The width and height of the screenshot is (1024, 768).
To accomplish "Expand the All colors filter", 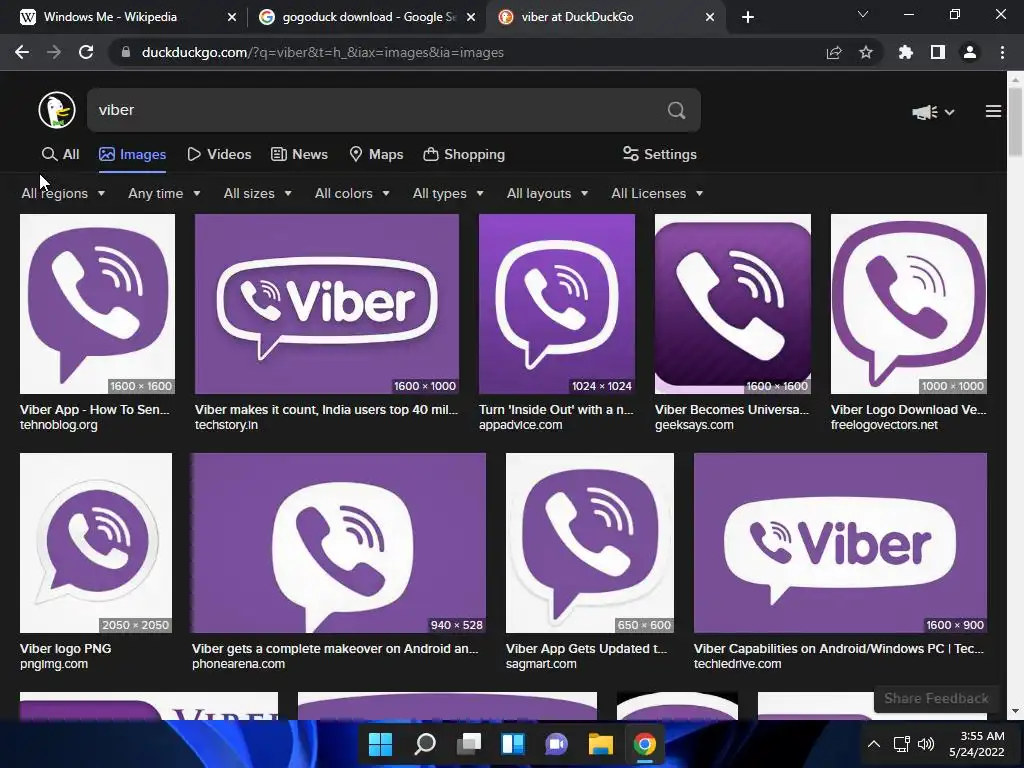I will [x=352, y=193].
